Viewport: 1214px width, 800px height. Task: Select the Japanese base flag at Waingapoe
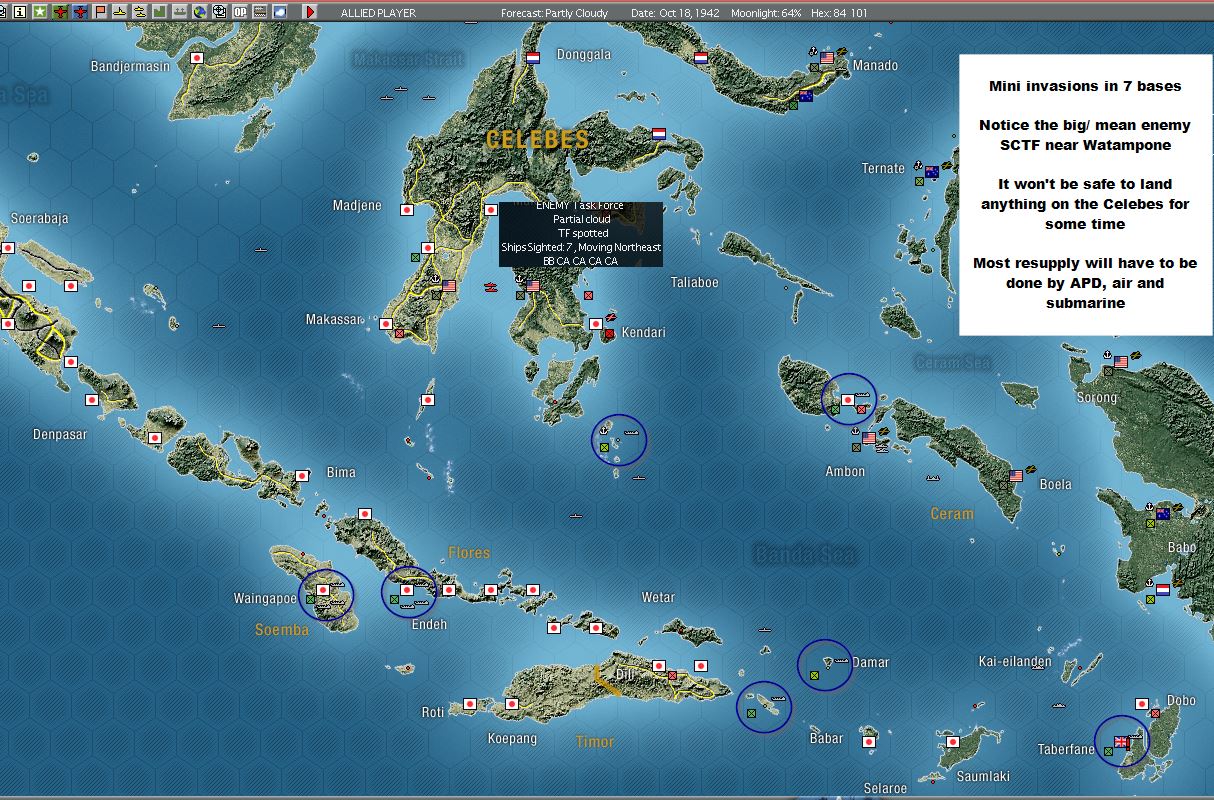click(x=323, y=590)
